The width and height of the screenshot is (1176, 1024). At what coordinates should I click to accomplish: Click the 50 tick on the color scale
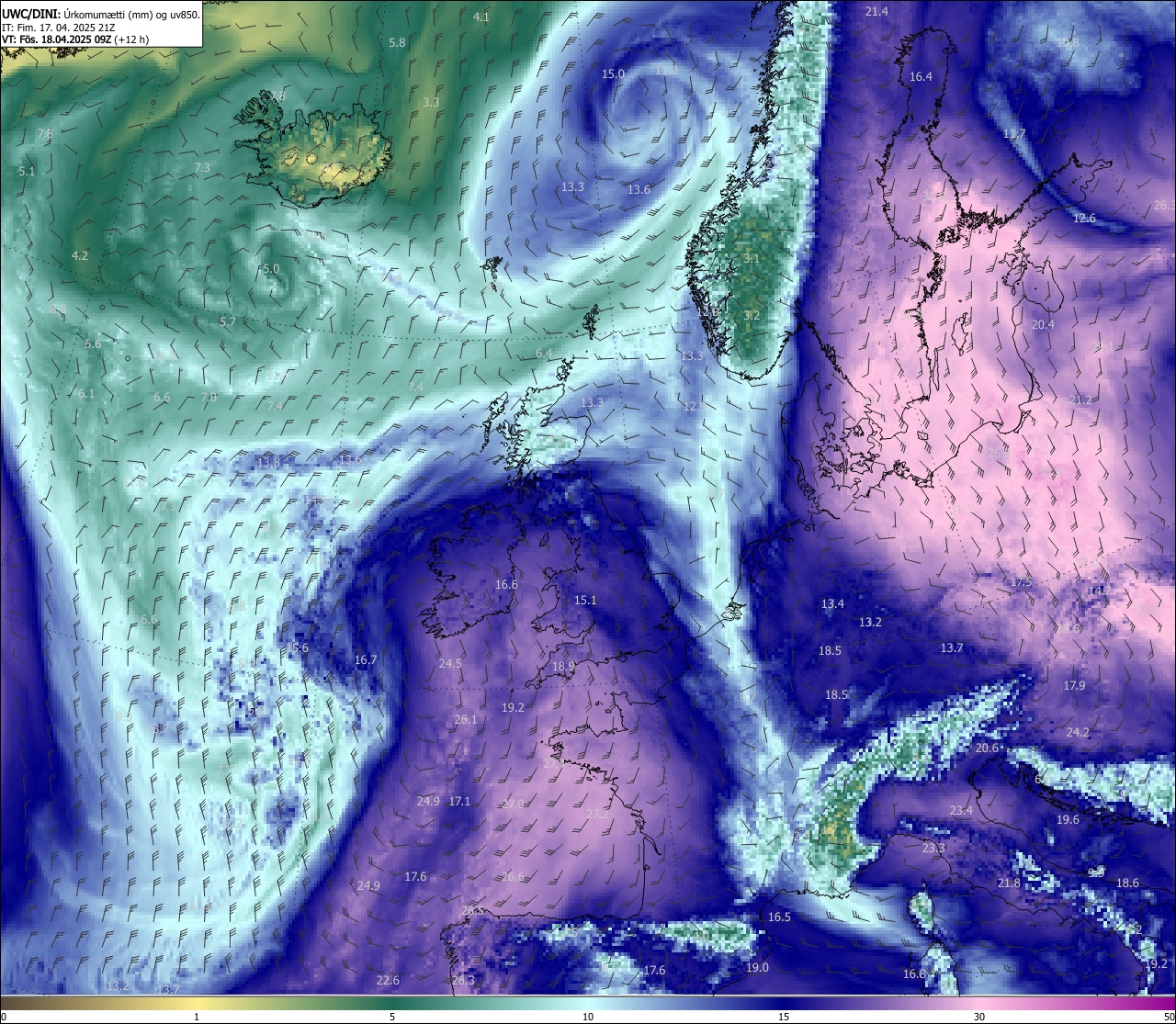click(1169, 1017)
